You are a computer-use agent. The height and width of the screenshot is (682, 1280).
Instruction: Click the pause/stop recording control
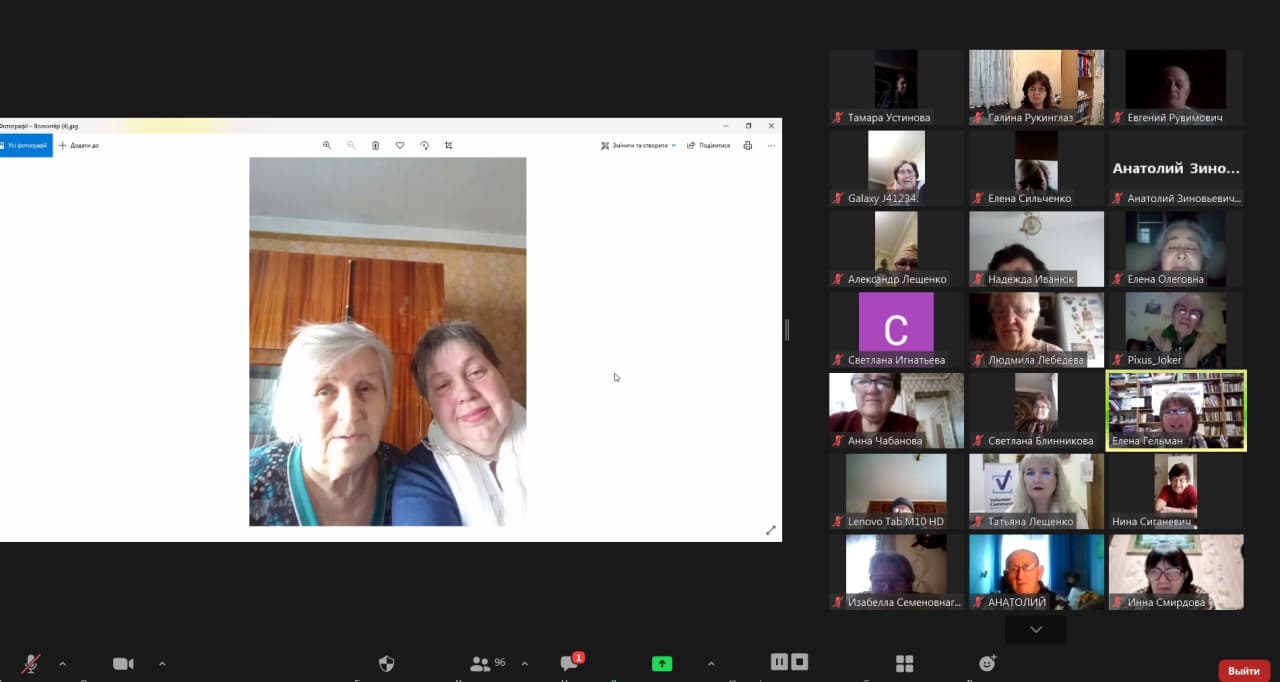click(789, 662)
